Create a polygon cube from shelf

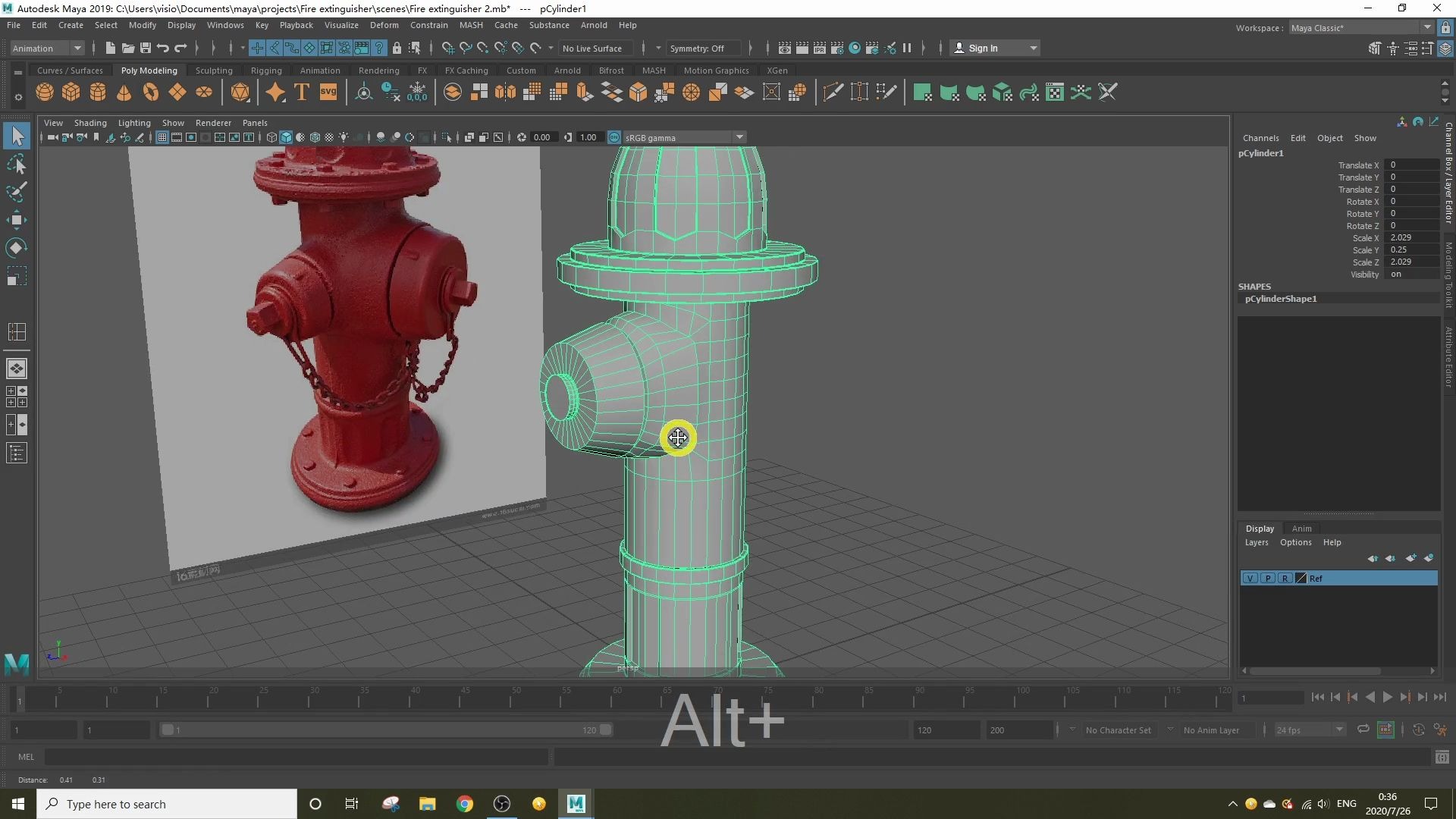click(x=71, y=93)
